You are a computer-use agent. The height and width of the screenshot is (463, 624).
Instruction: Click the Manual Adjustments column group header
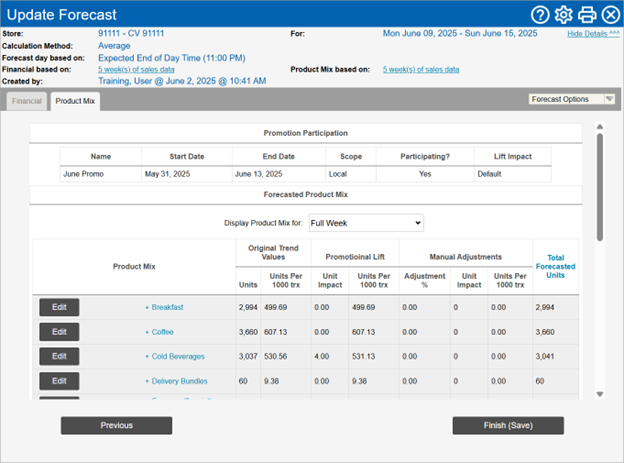click(x=466, y=257)
